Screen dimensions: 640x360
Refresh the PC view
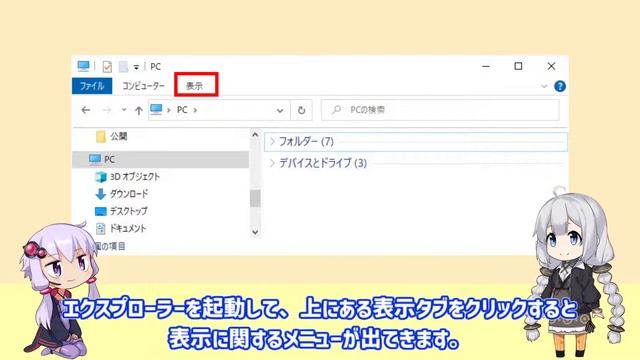point(301,110)
